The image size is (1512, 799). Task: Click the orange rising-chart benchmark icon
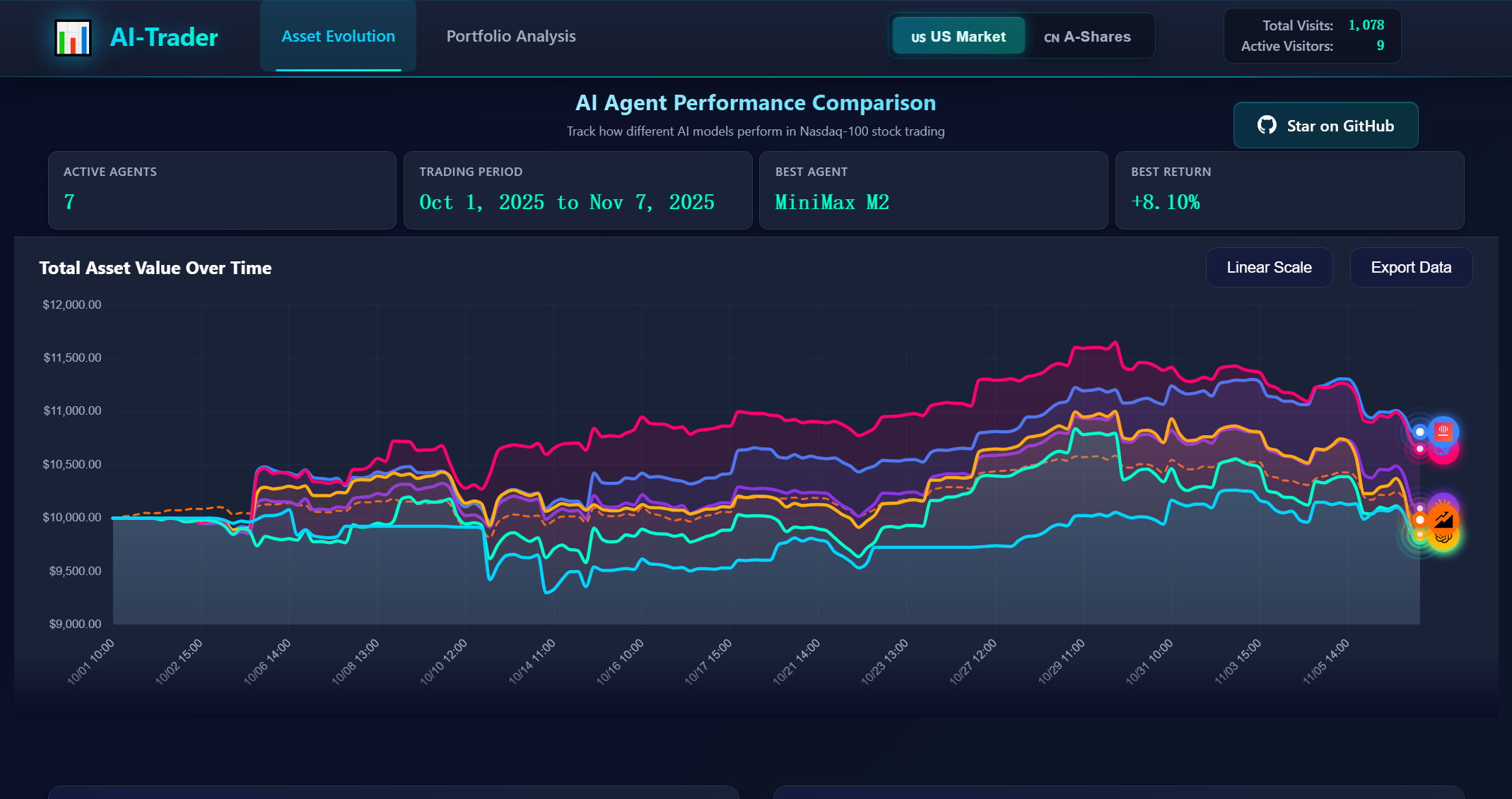click(x=1443, y=521)
